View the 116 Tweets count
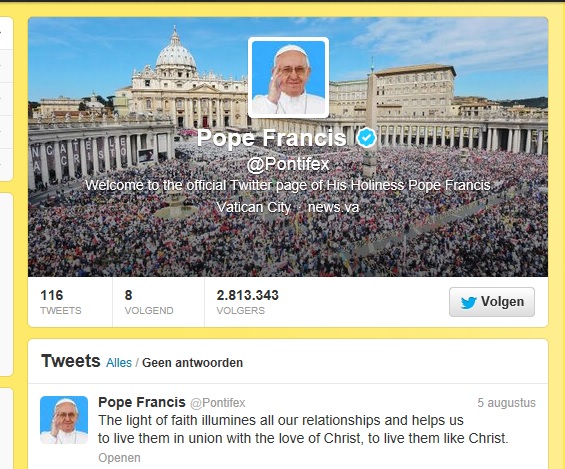This screenshot has width=565, height=469. [x=61, y=302]
